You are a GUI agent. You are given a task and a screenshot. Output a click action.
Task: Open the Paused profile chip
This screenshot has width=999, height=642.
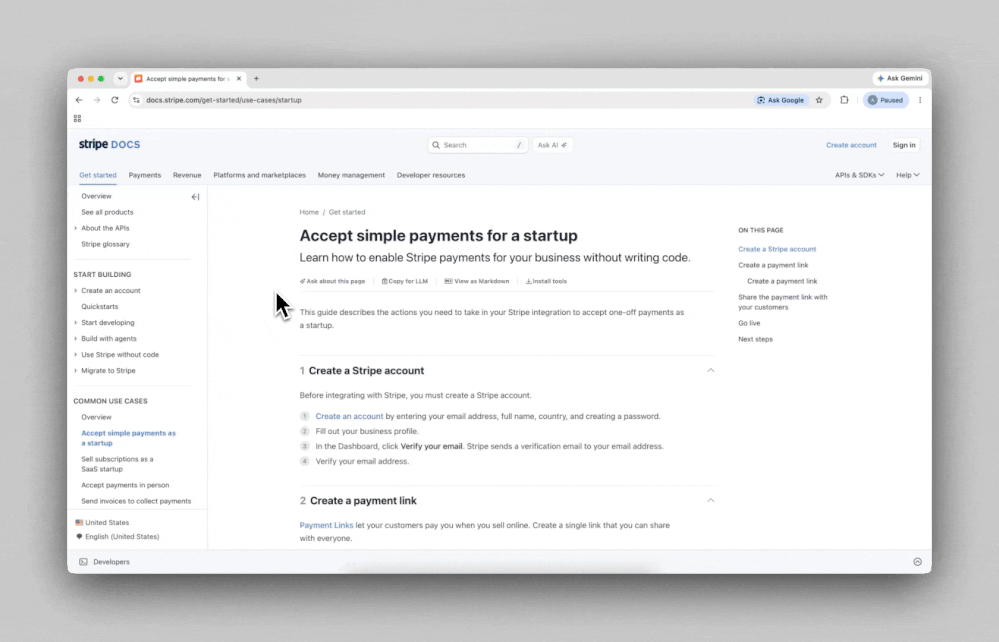886,100
